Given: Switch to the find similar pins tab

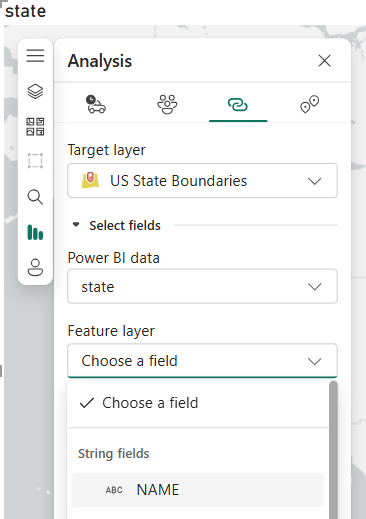Looking at the screenshot, I should tap(310, 104).
